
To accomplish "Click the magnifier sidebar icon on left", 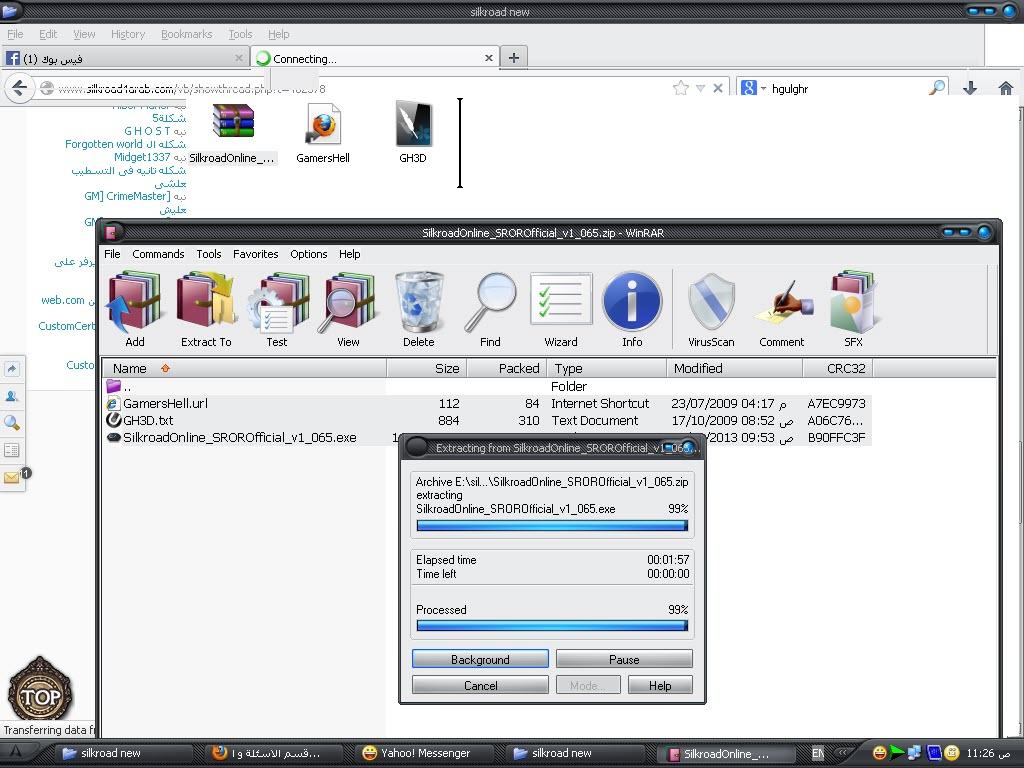I will pyautogui.click(x=12, y=423).
